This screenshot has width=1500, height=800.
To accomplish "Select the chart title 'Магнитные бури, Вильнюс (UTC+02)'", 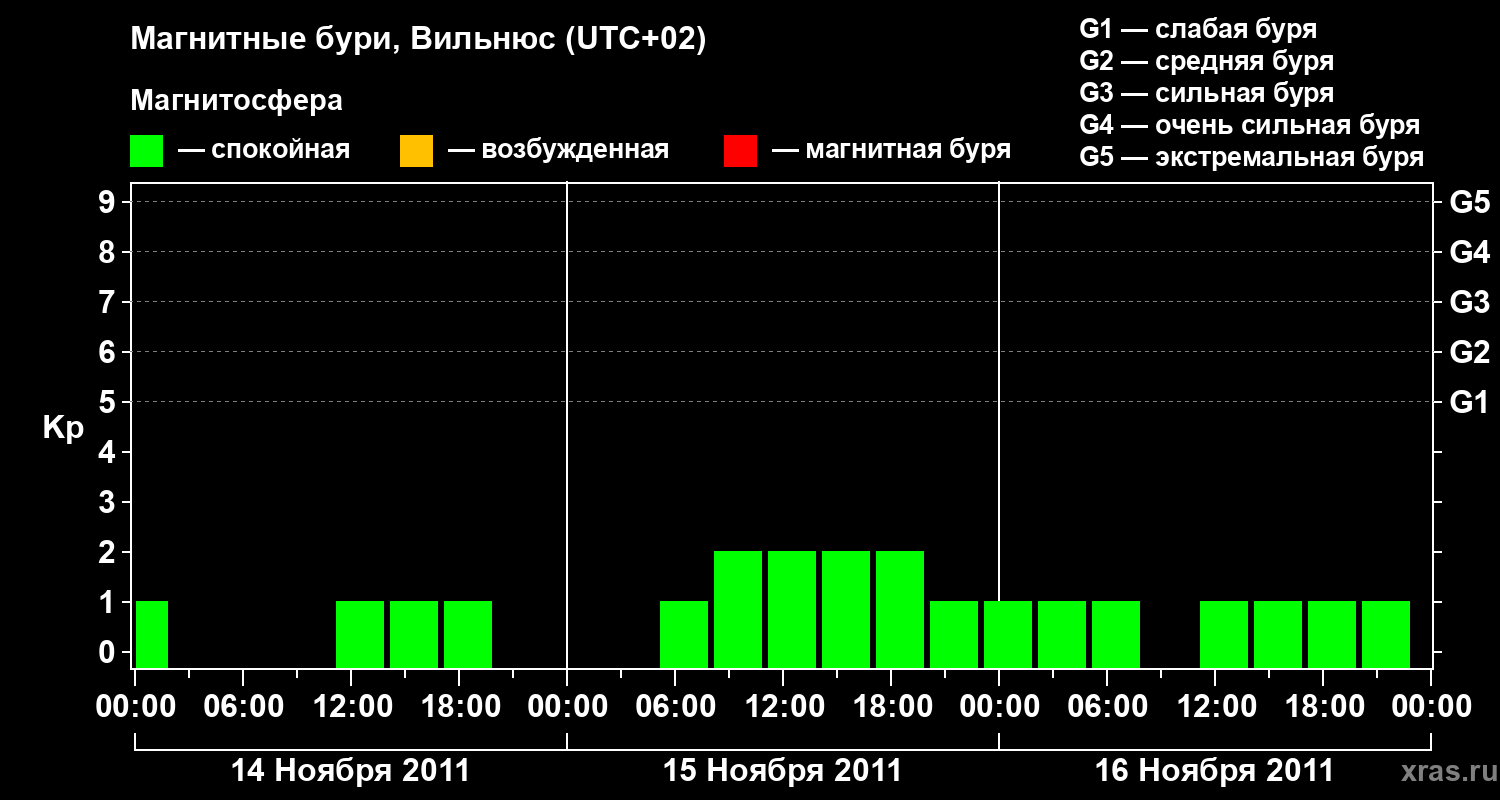I will pos(418,40).
